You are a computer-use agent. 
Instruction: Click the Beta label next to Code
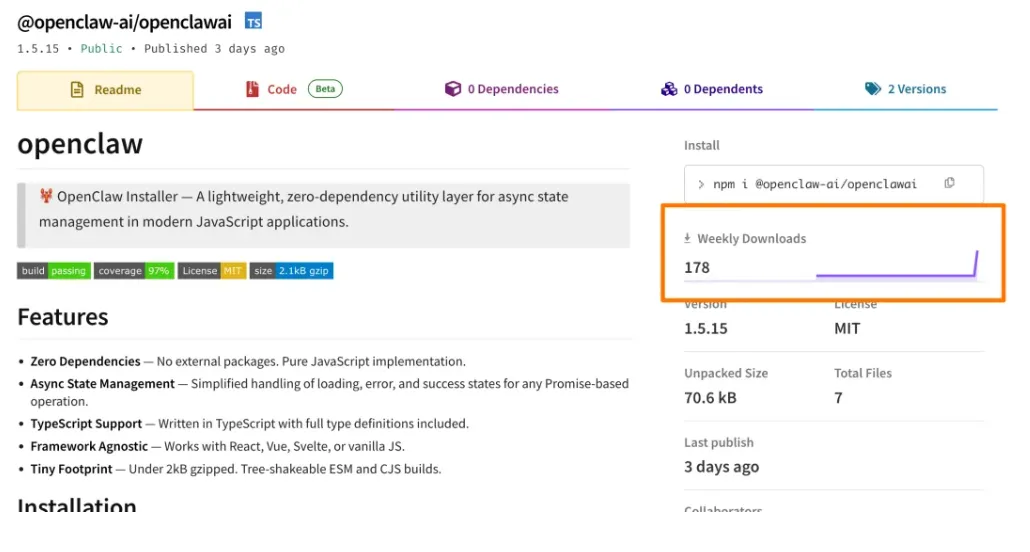[325, 89]
